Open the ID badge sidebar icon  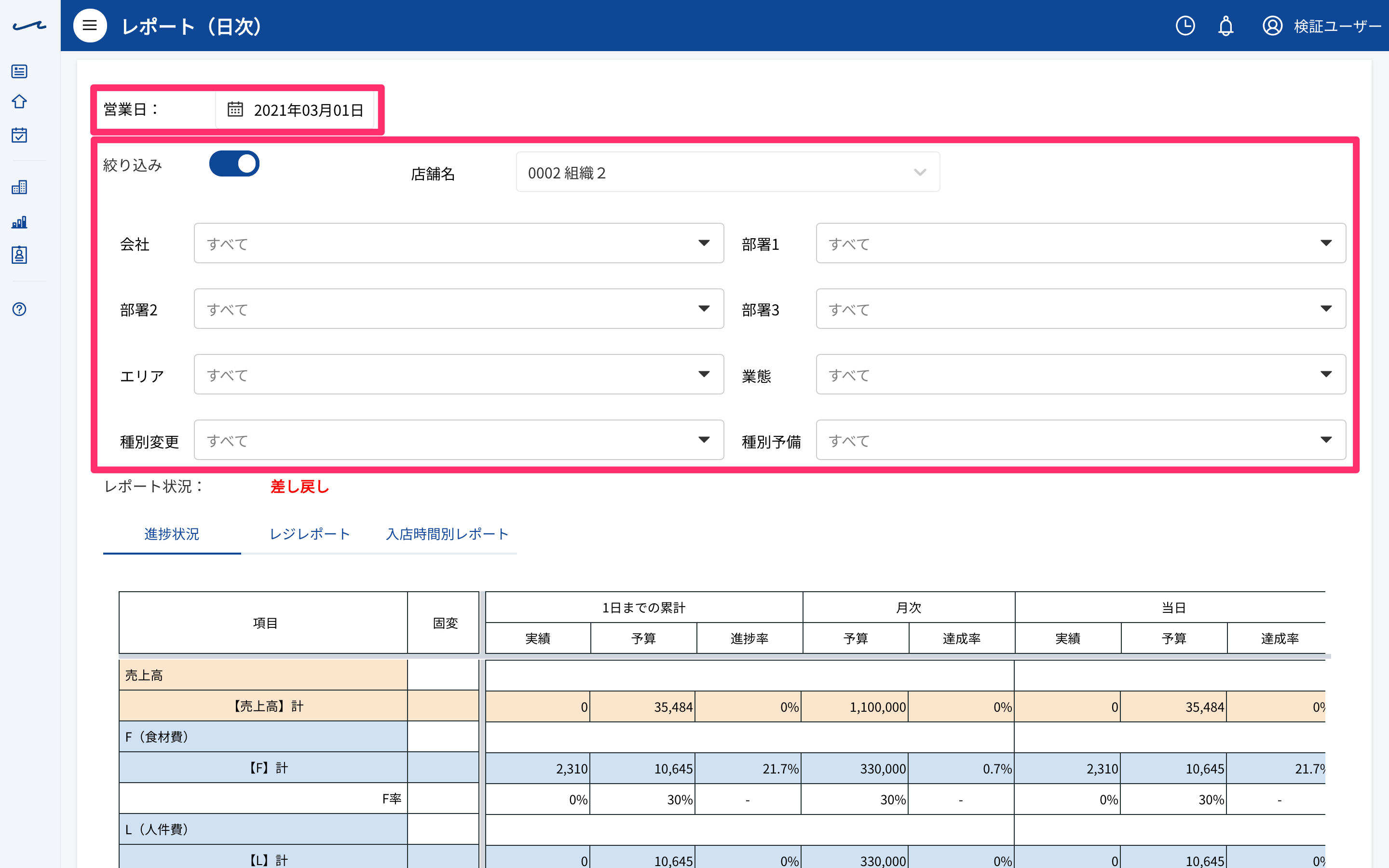click(x=19, y=255)
